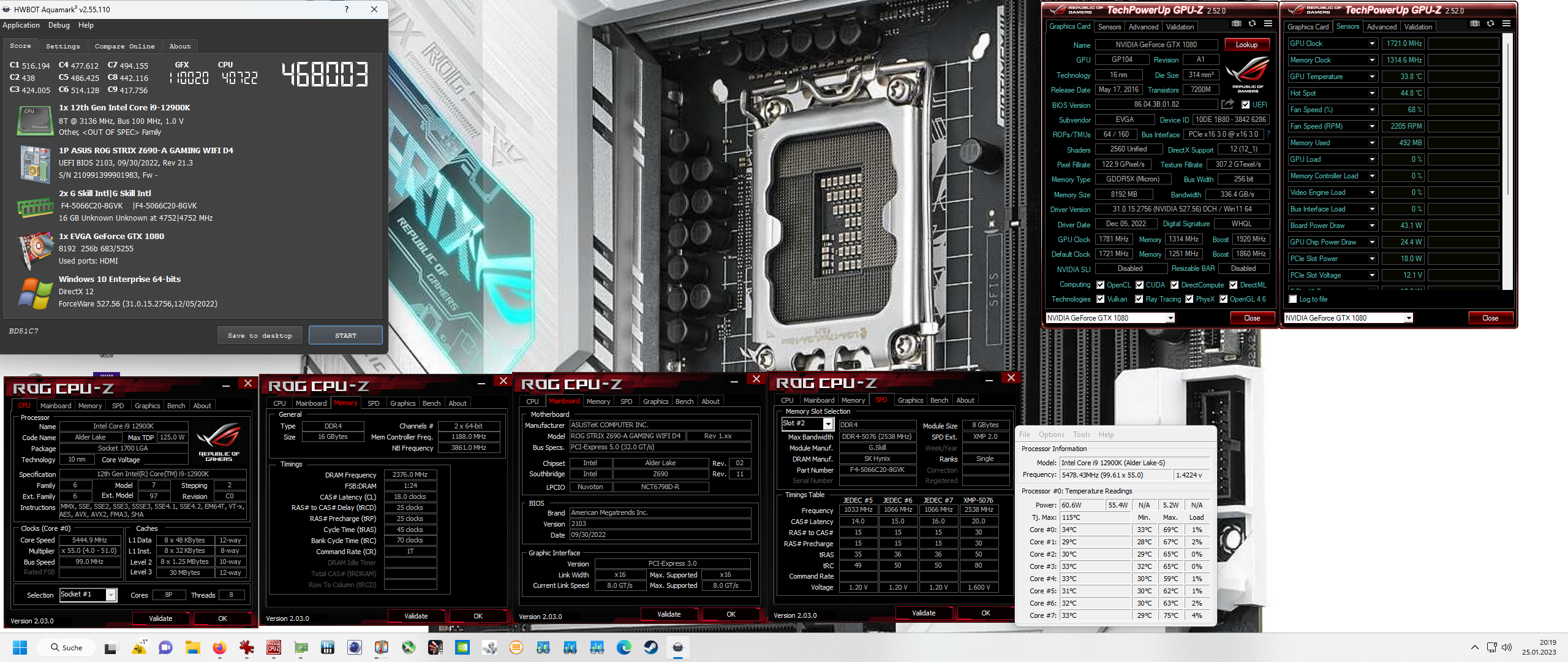Viewport: 1568px width, 662px height.
Task: Open Tools menu in temperature window
Action: point(1081,435)
